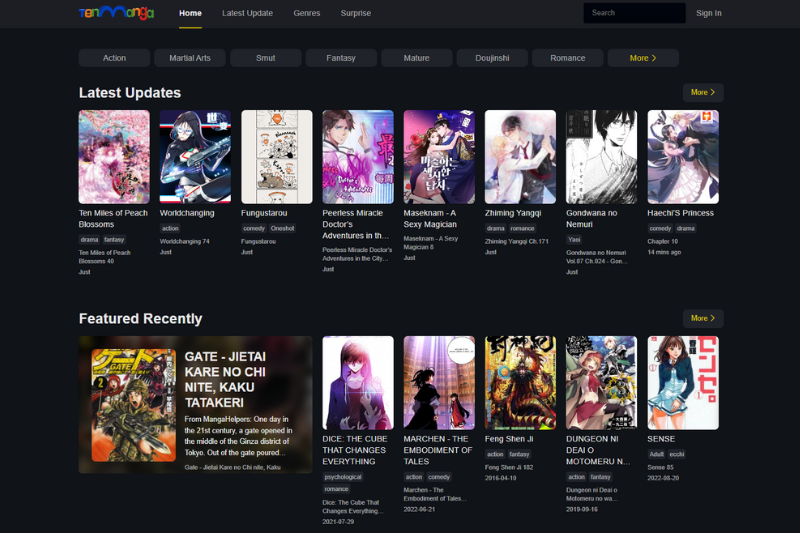Select comedy tag under Haechi'S Princess
The image size is (800, 533).
tap(660, 229)
